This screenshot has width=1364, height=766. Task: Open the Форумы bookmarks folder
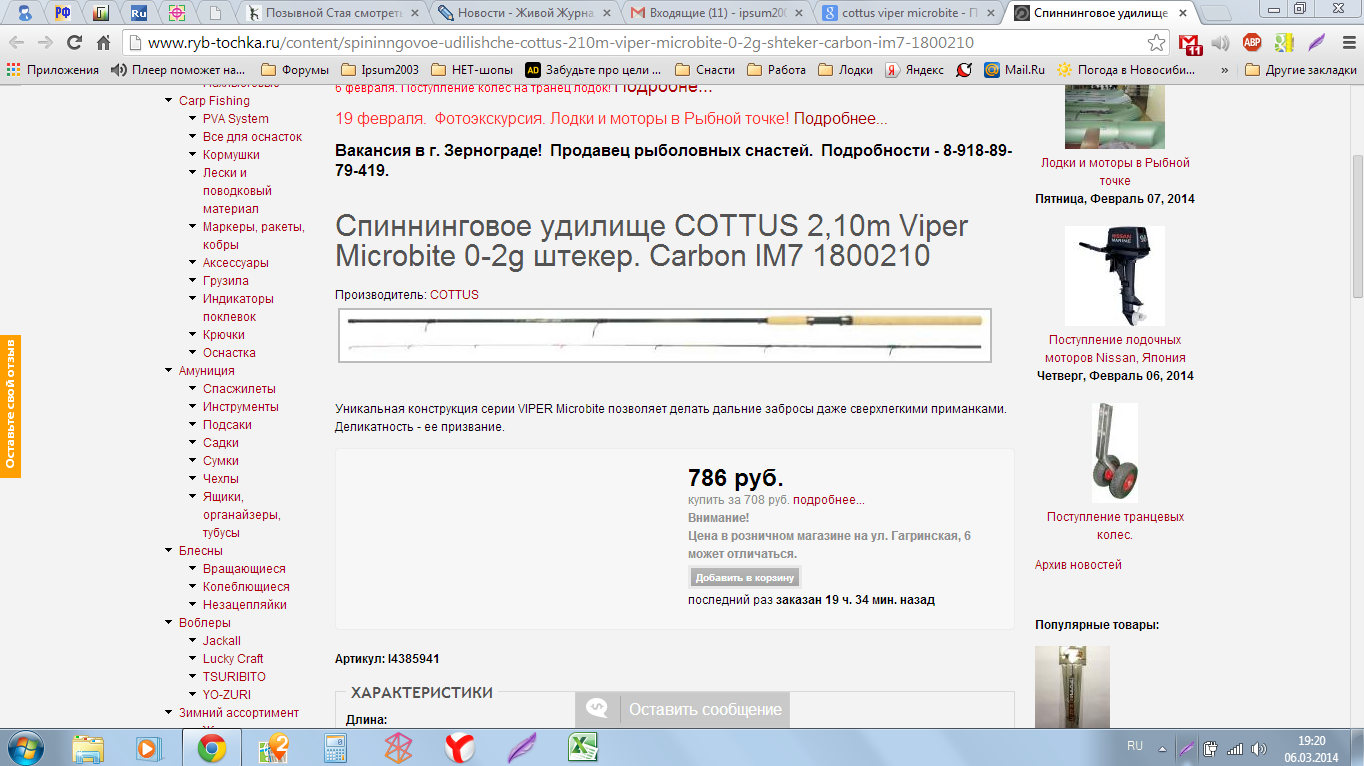coord(294,70)
